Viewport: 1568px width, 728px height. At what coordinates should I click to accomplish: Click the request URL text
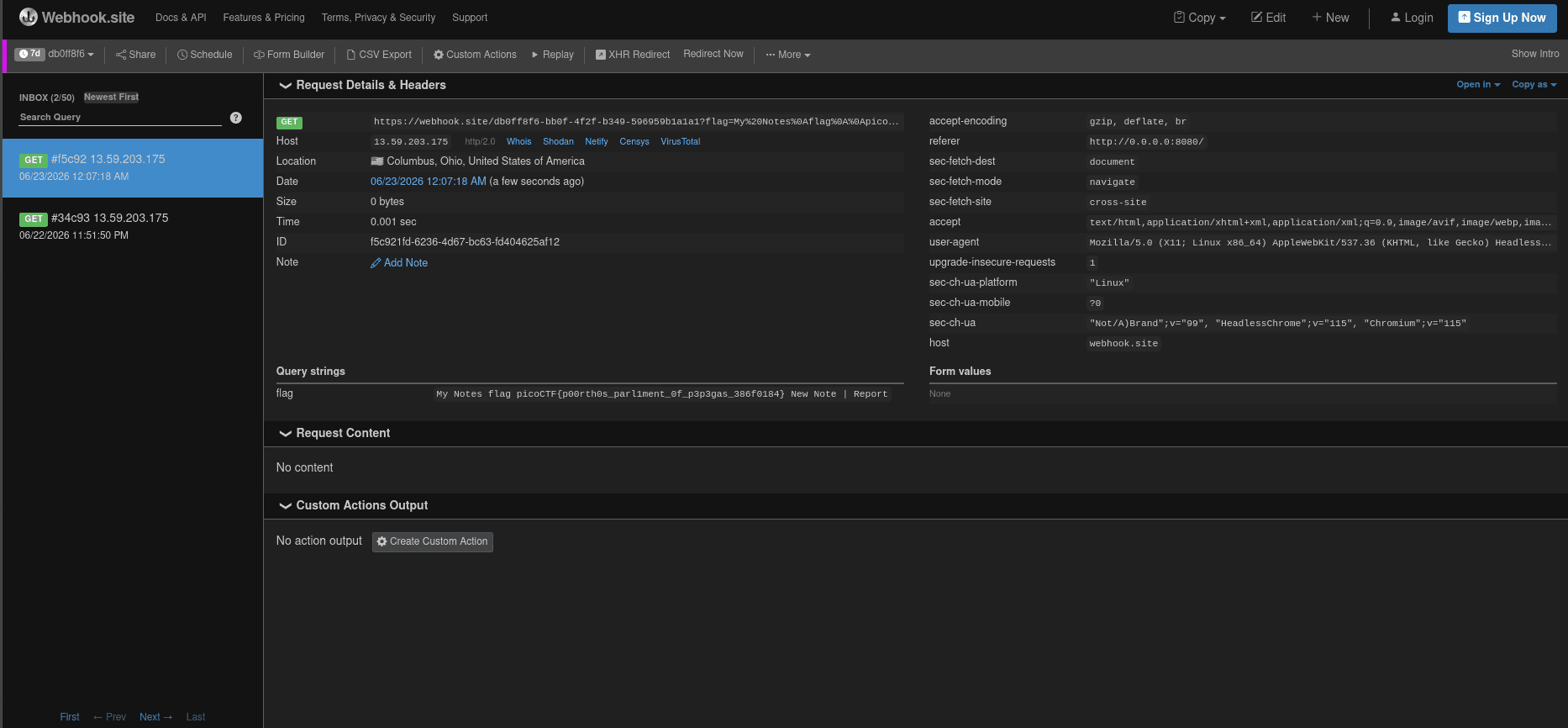click(636, 122)
